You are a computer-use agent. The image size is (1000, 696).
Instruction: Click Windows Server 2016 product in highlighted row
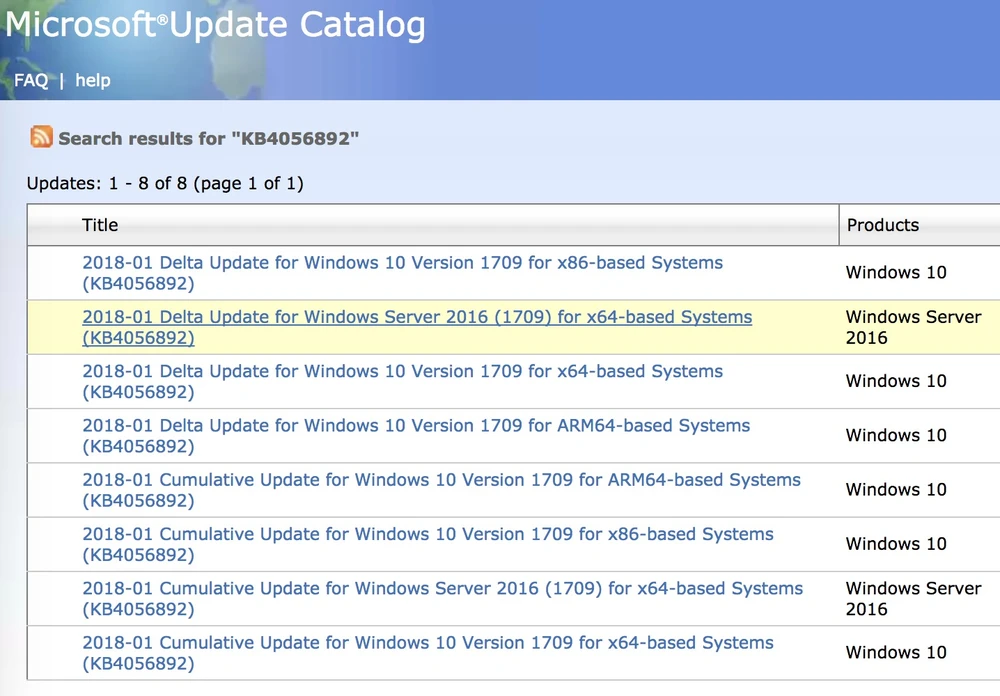pyautogui.click(x=912, y=327)
